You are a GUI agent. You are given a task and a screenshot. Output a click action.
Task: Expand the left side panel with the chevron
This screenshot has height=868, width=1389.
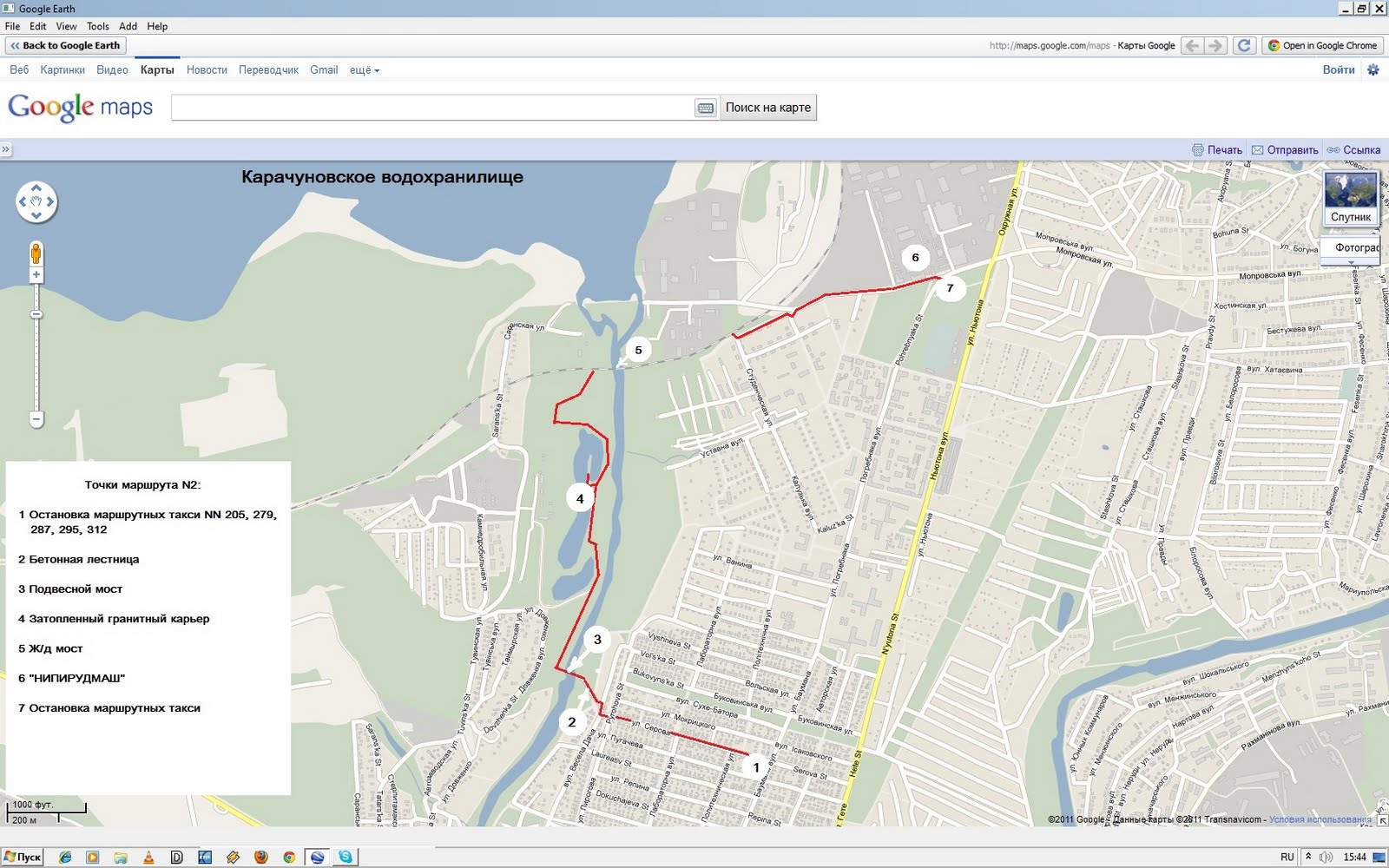pyautogui.click(x=5, y=149)
